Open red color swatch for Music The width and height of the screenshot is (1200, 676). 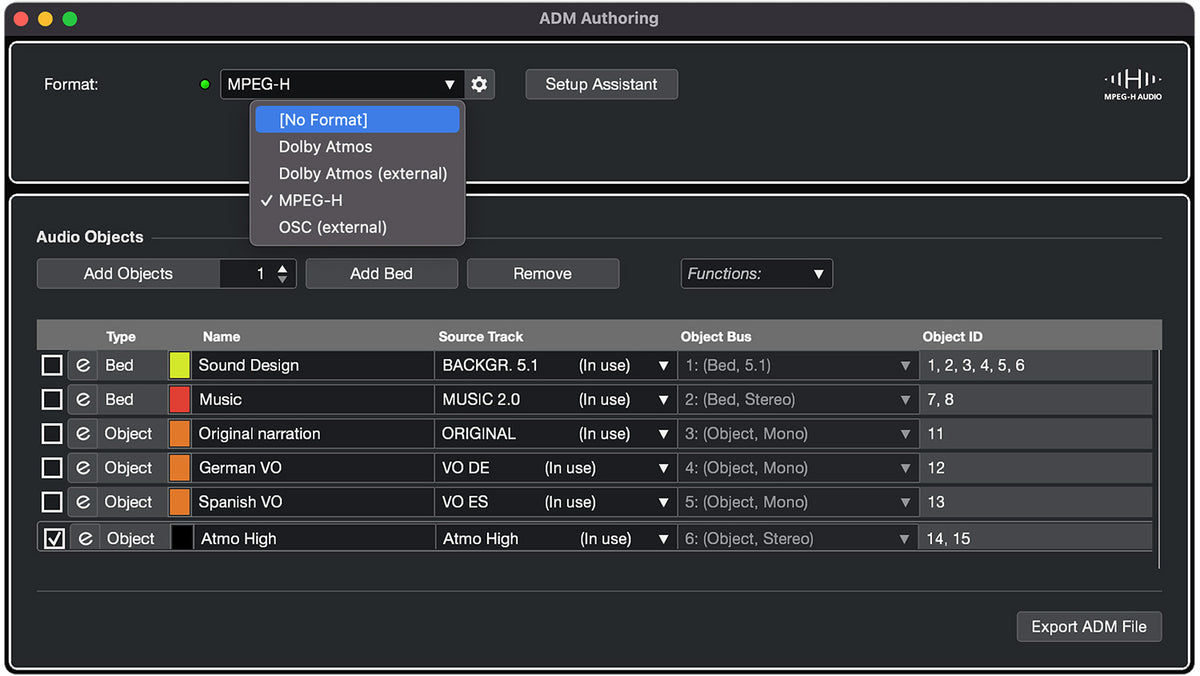(179, 400)
